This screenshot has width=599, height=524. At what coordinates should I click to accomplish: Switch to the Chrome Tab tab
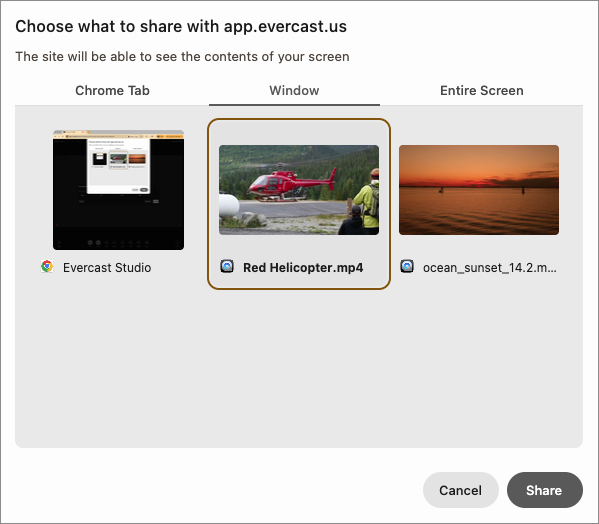(112, 91)
